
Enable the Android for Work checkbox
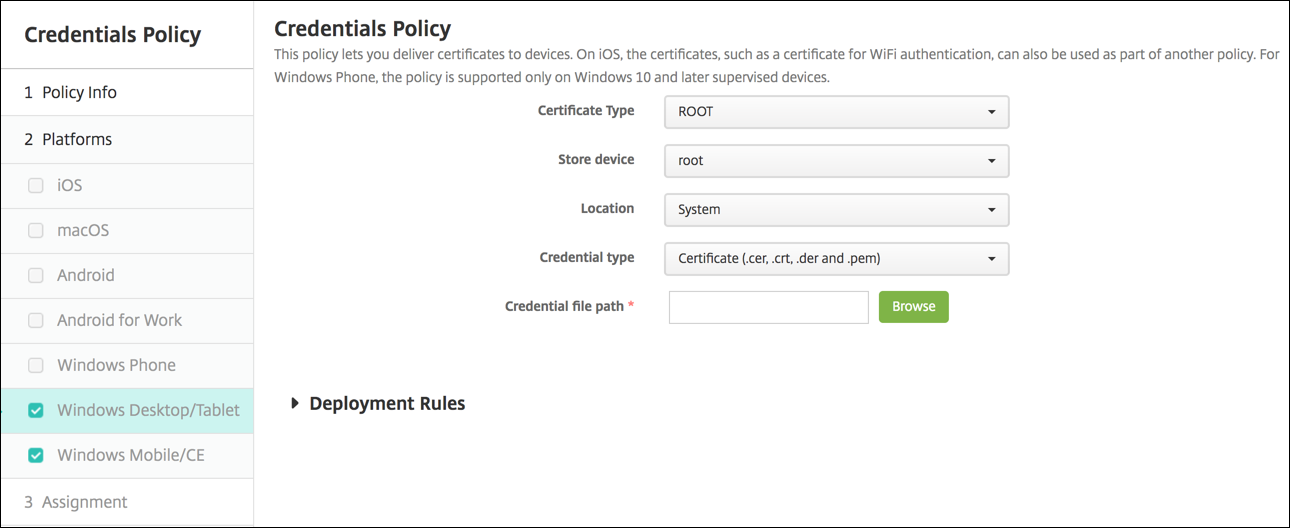[36, 320]
